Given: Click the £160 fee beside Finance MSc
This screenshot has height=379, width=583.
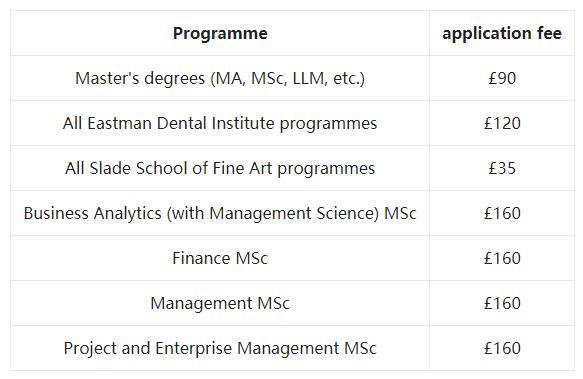Looking at the screenshot, I should click(x=502, y=258).
